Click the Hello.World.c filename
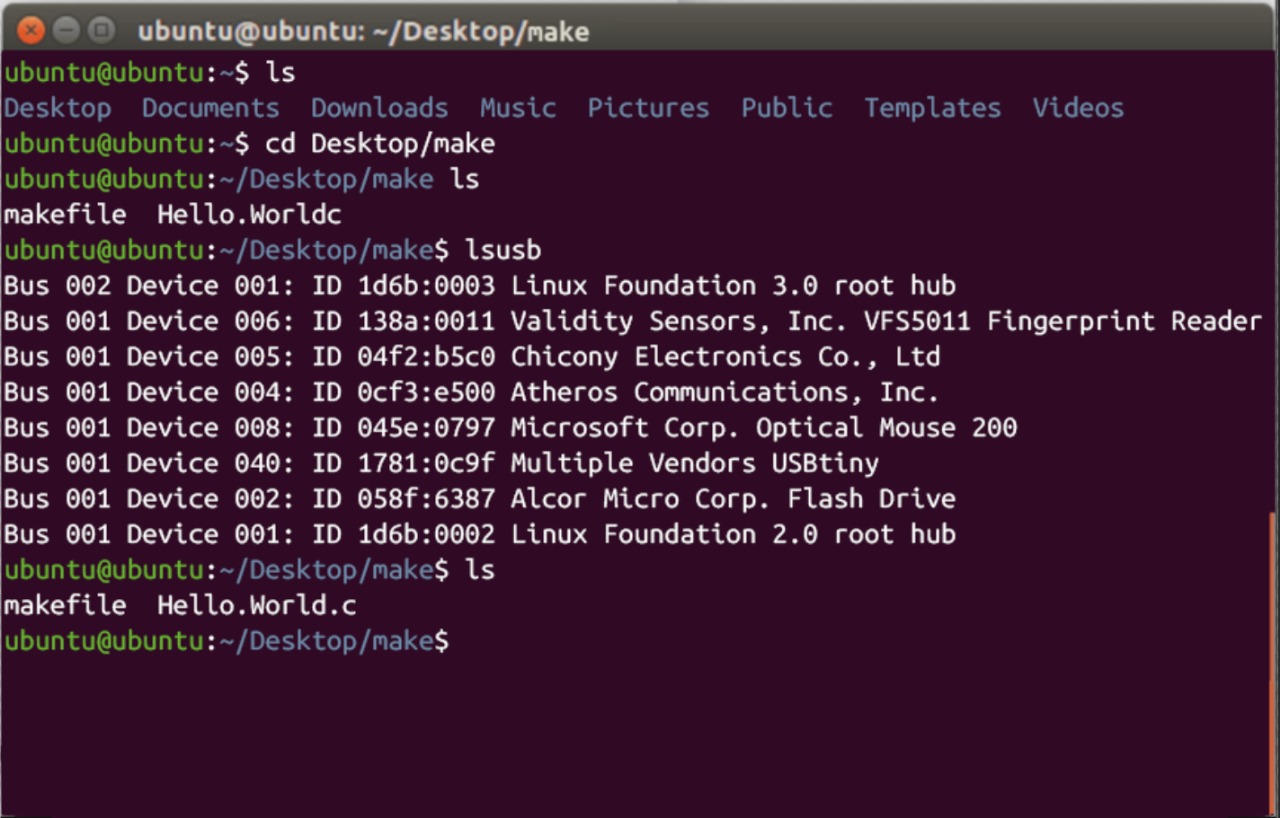1280x818 pixels. [x=256, y=605]
